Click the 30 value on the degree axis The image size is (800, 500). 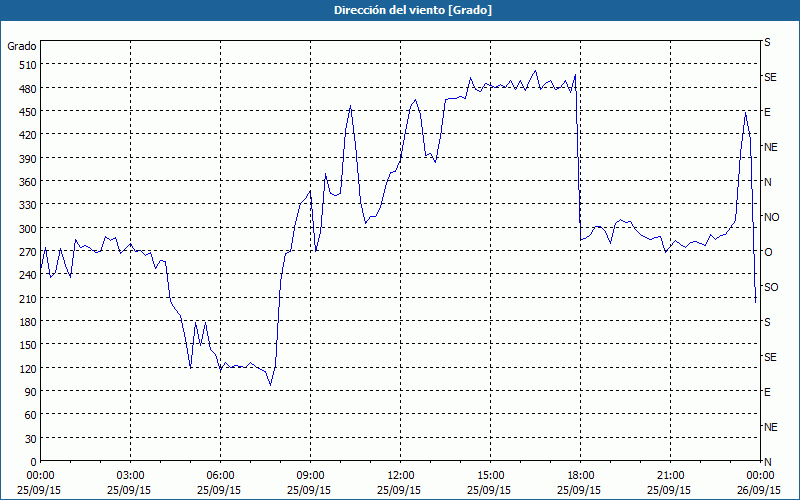[31, 438]
